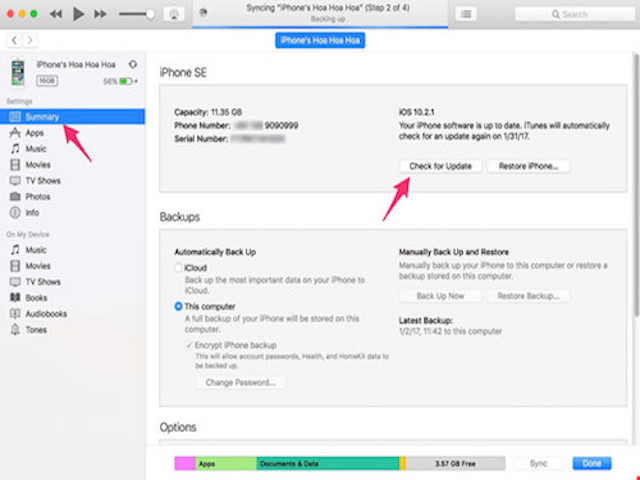Click Documents & Data storage segment

pyautogui.click(x=328, y=464)
